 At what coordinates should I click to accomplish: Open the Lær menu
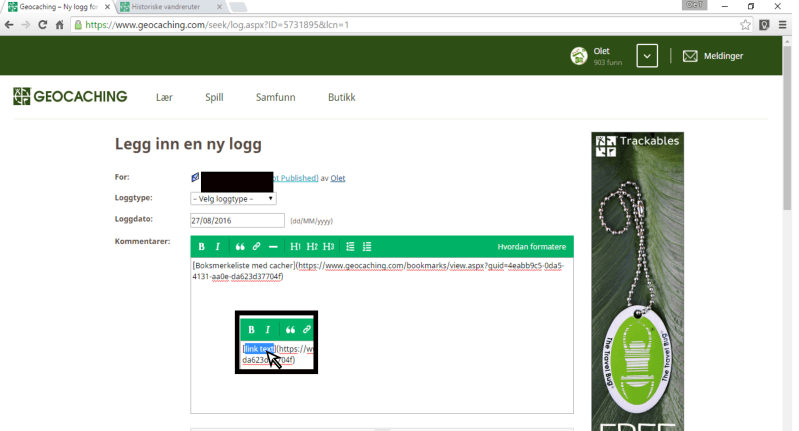click(x=164, y=97)
